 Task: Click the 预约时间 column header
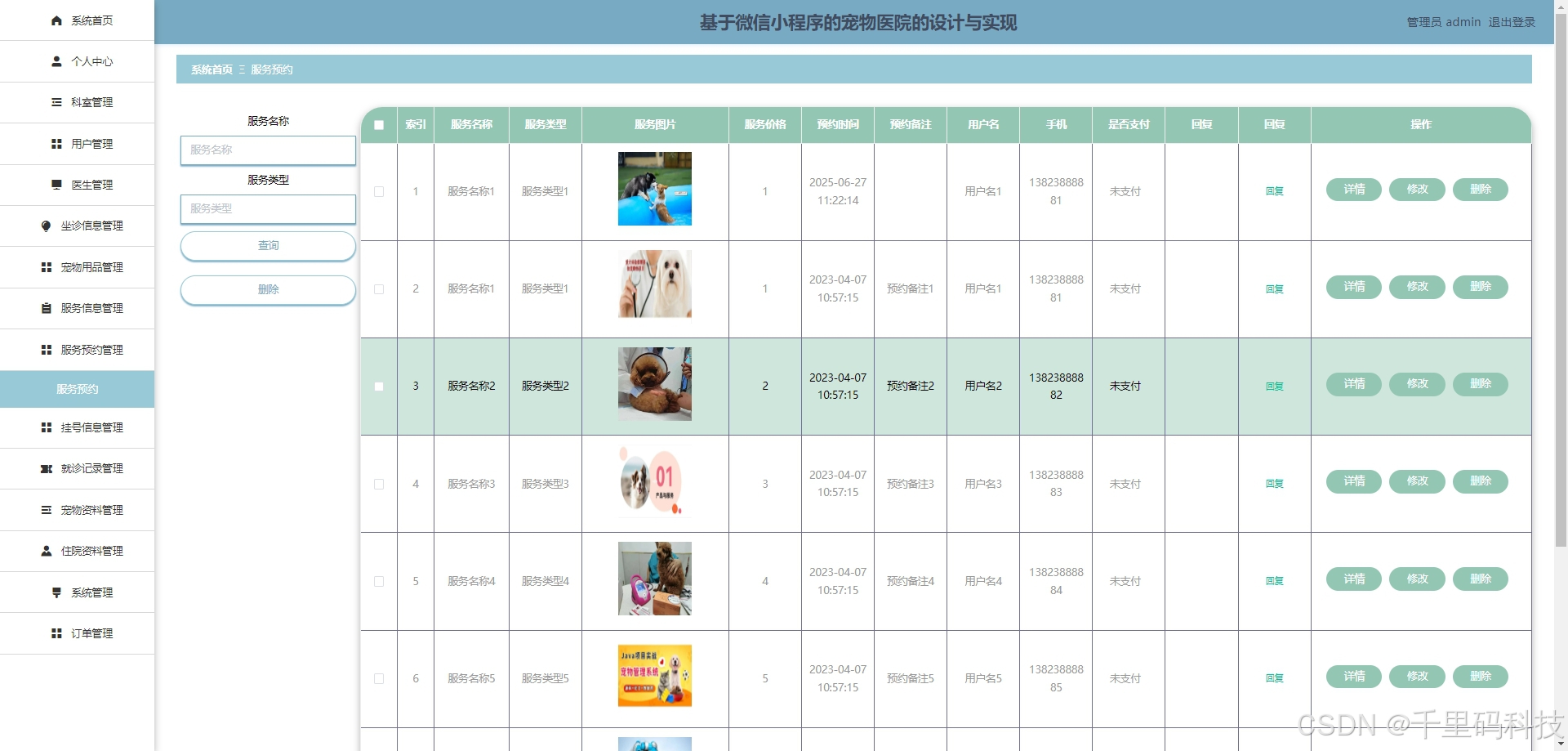point(838,125)
